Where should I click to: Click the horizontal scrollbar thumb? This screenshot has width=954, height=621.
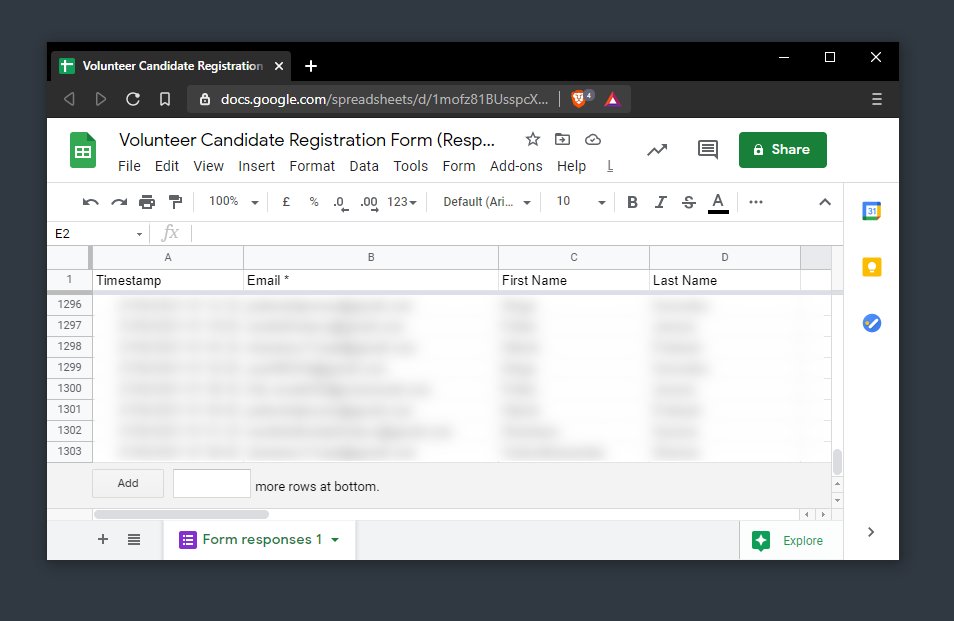pos(181,515)
